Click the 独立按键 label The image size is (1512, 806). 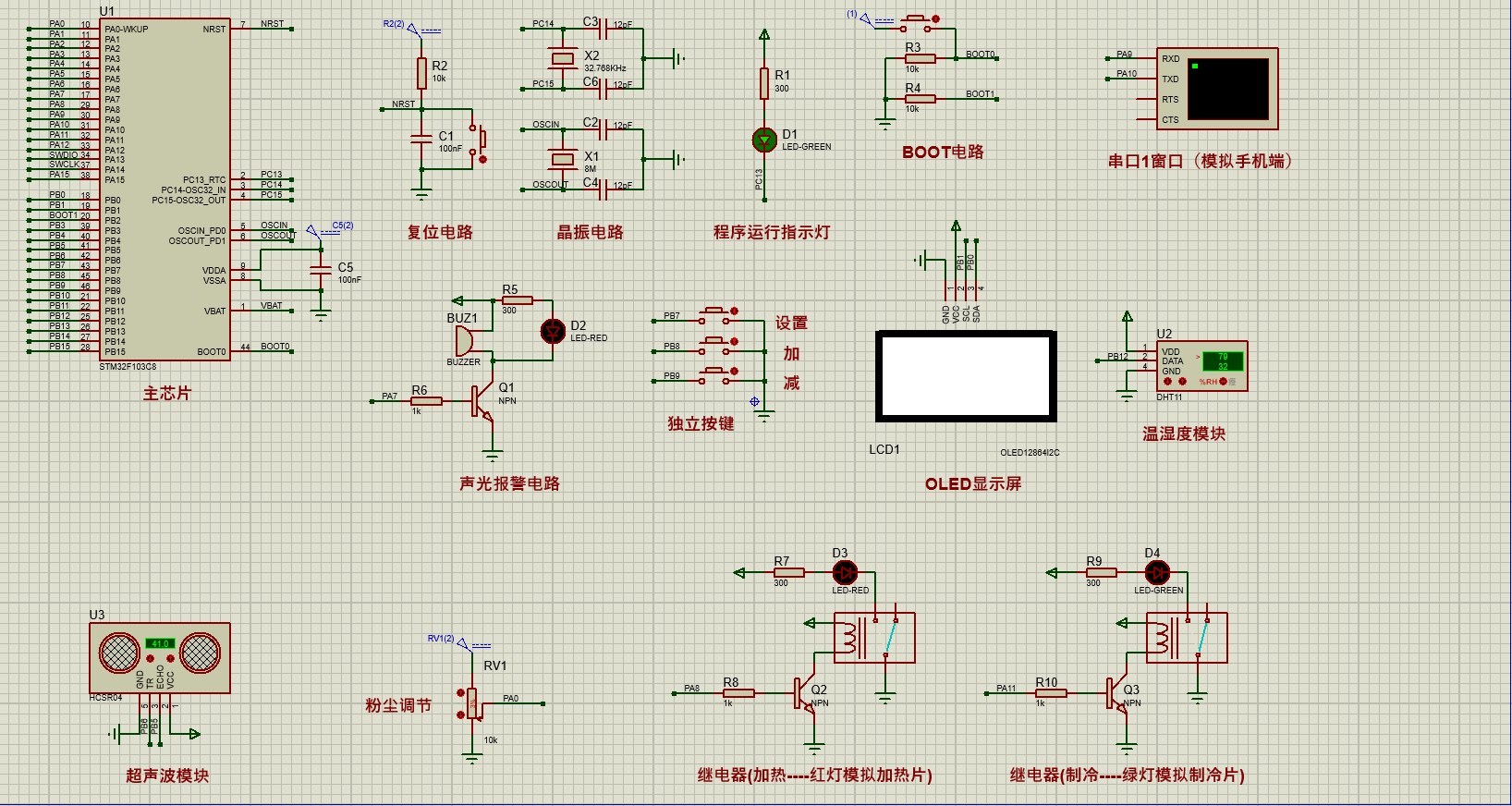coord(701,423)
